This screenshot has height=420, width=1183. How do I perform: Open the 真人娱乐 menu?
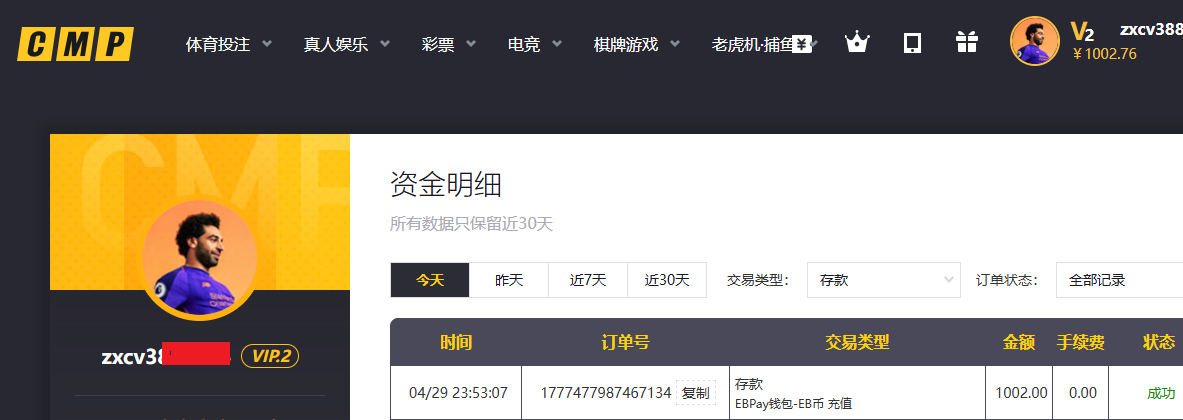point(336,44)
